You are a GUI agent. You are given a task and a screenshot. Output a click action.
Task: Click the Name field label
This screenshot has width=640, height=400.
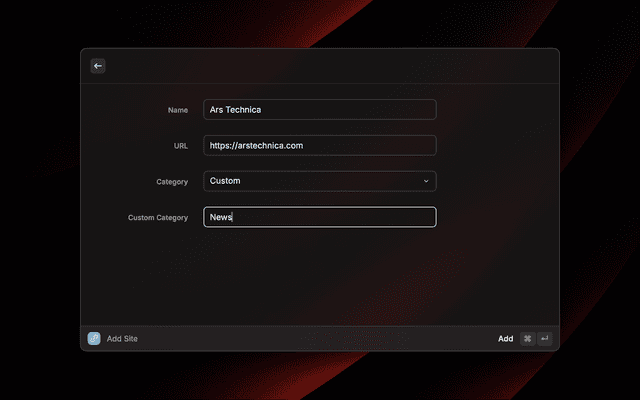(x=178, y=109)
